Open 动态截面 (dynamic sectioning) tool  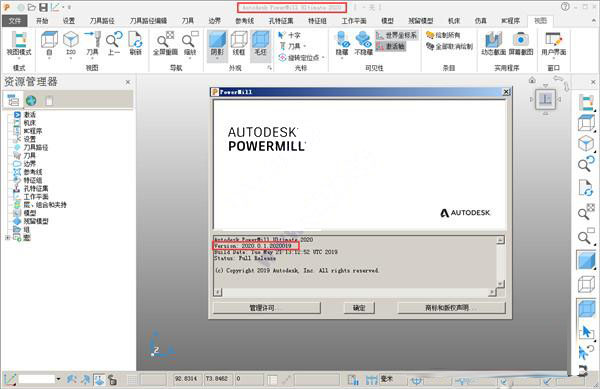493,43
